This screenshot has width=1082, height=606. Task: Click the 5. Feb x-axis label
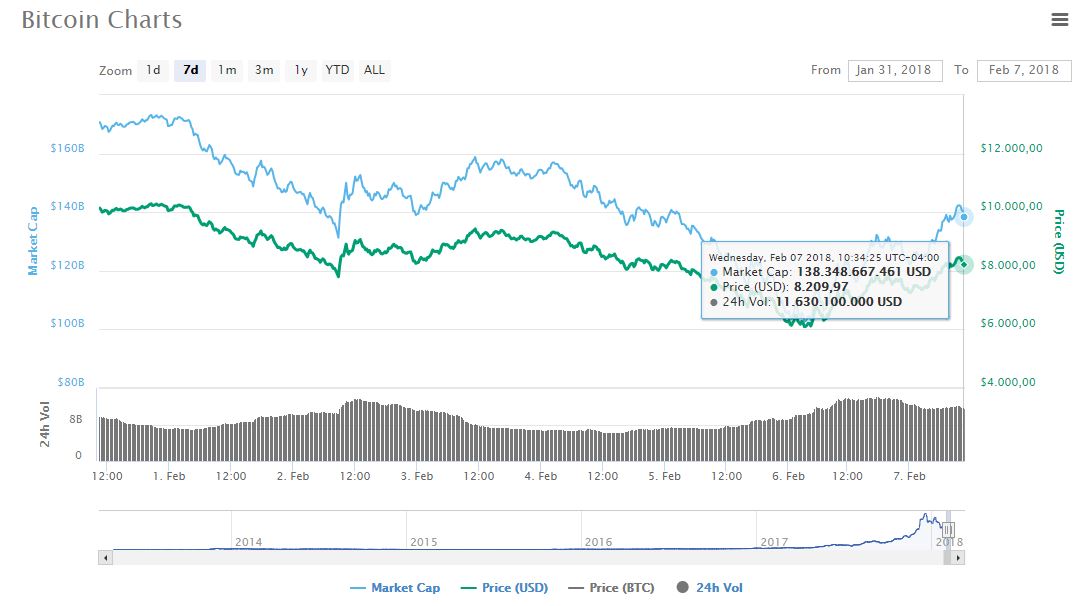[x=665, y=476]
